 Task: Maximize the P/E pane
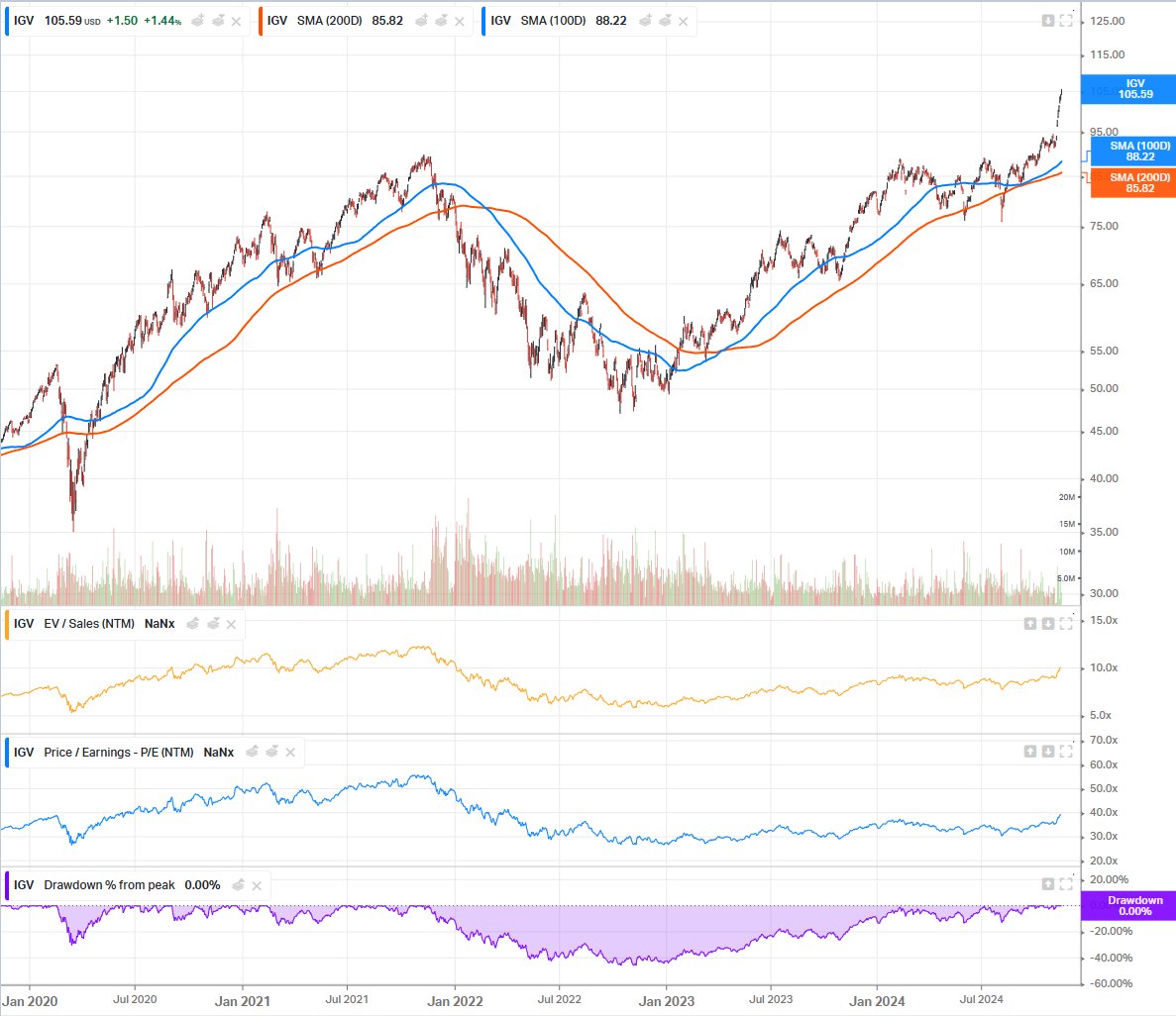click(1066, 752)
